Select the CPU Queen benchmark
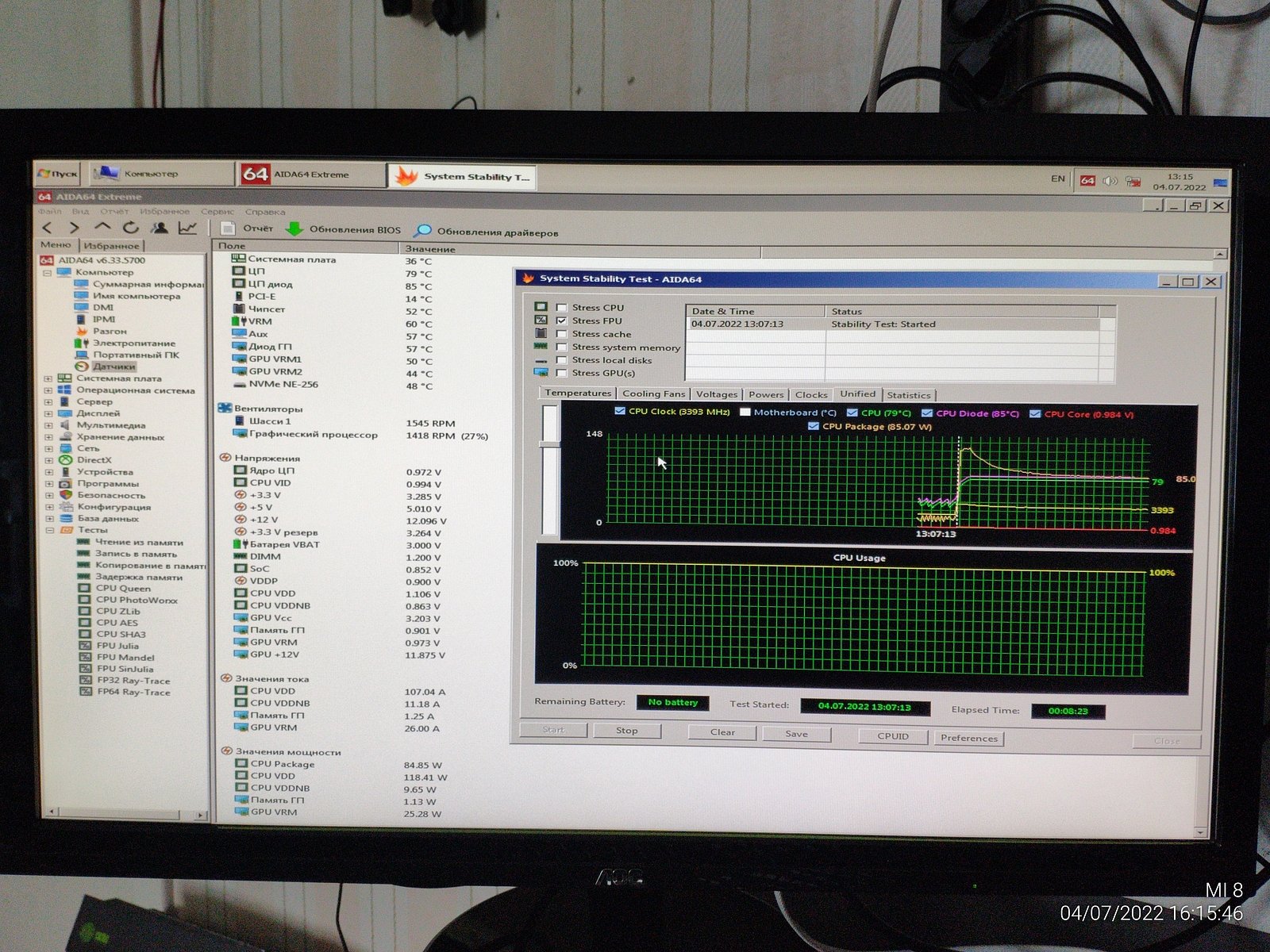 [114, 588]
